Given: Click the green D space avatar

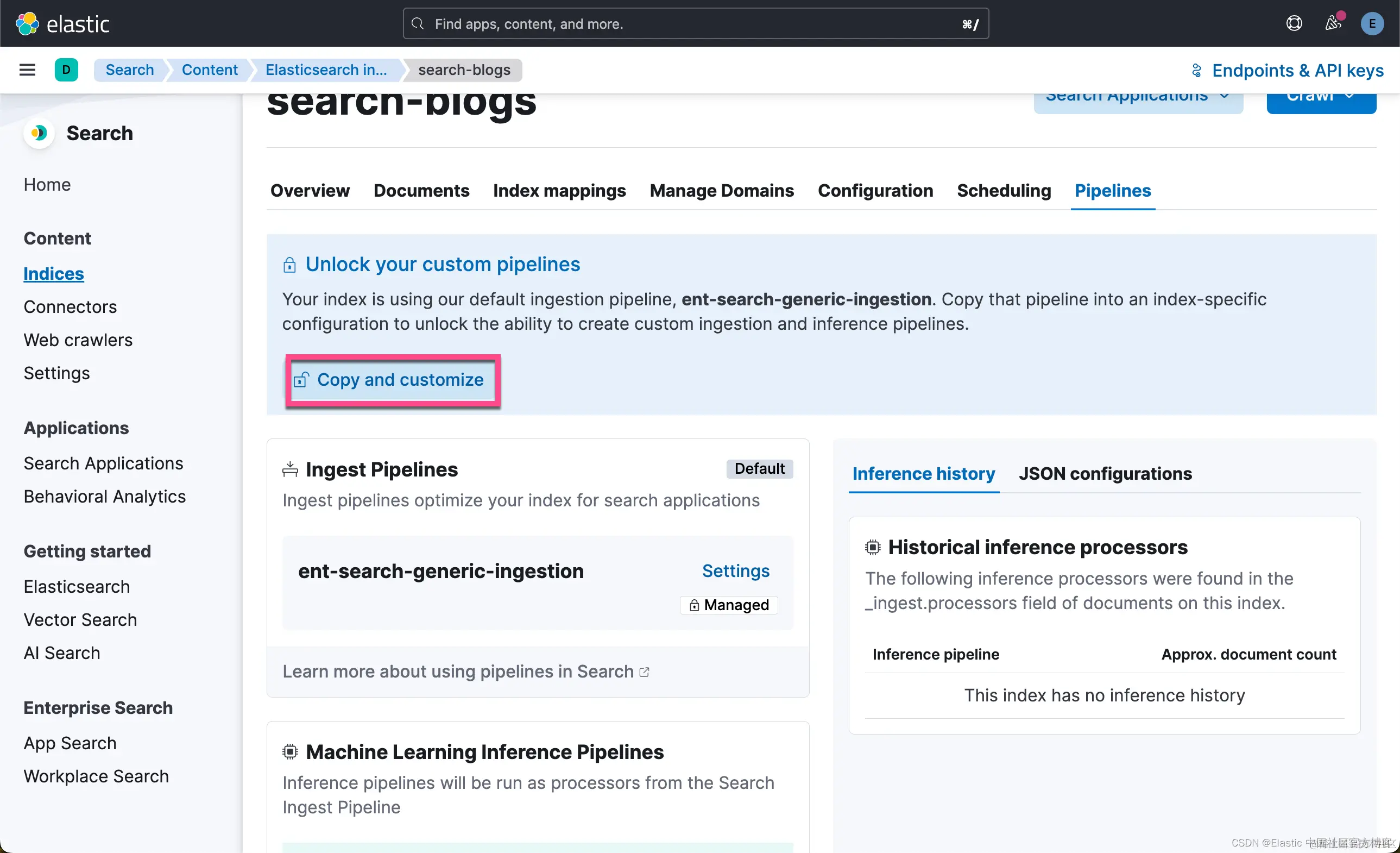Looking at the screenshot, I should [66, 70].
